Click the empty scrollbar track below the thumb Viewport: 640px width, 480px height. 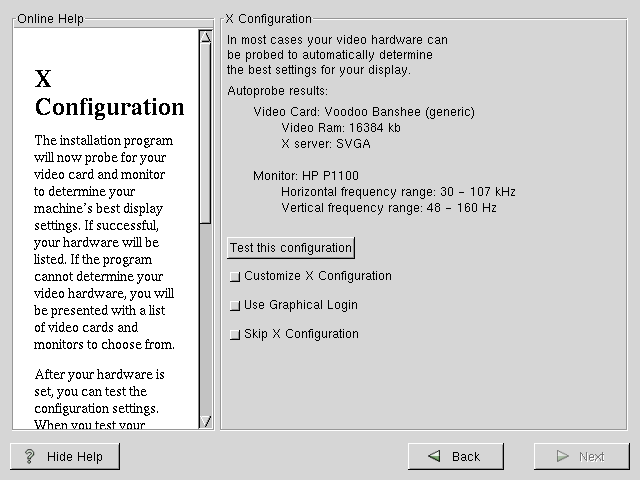click(x=205, y=320)
